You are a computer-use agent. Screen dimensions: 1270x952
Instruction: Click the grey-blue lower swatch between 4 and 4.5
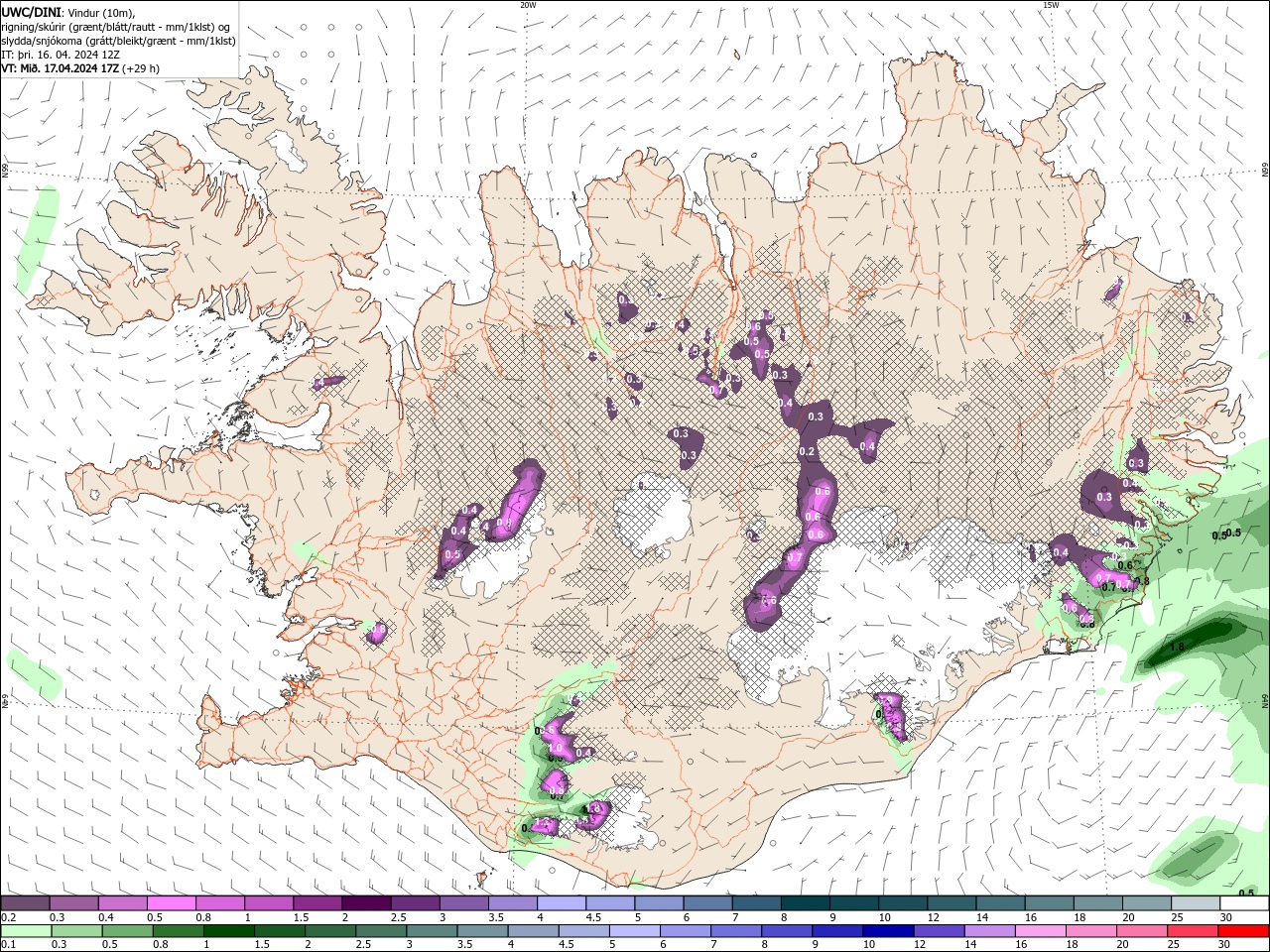(x=534, y=931)
